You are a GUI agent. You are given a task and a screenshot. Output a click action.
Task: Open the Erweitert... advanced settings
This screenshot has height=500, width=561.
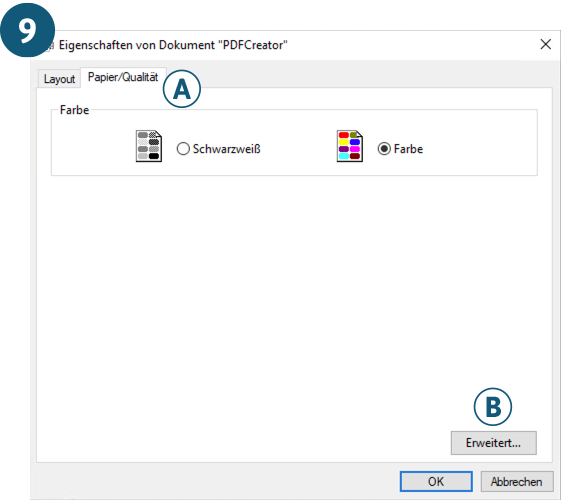click(x=493, y=443)
